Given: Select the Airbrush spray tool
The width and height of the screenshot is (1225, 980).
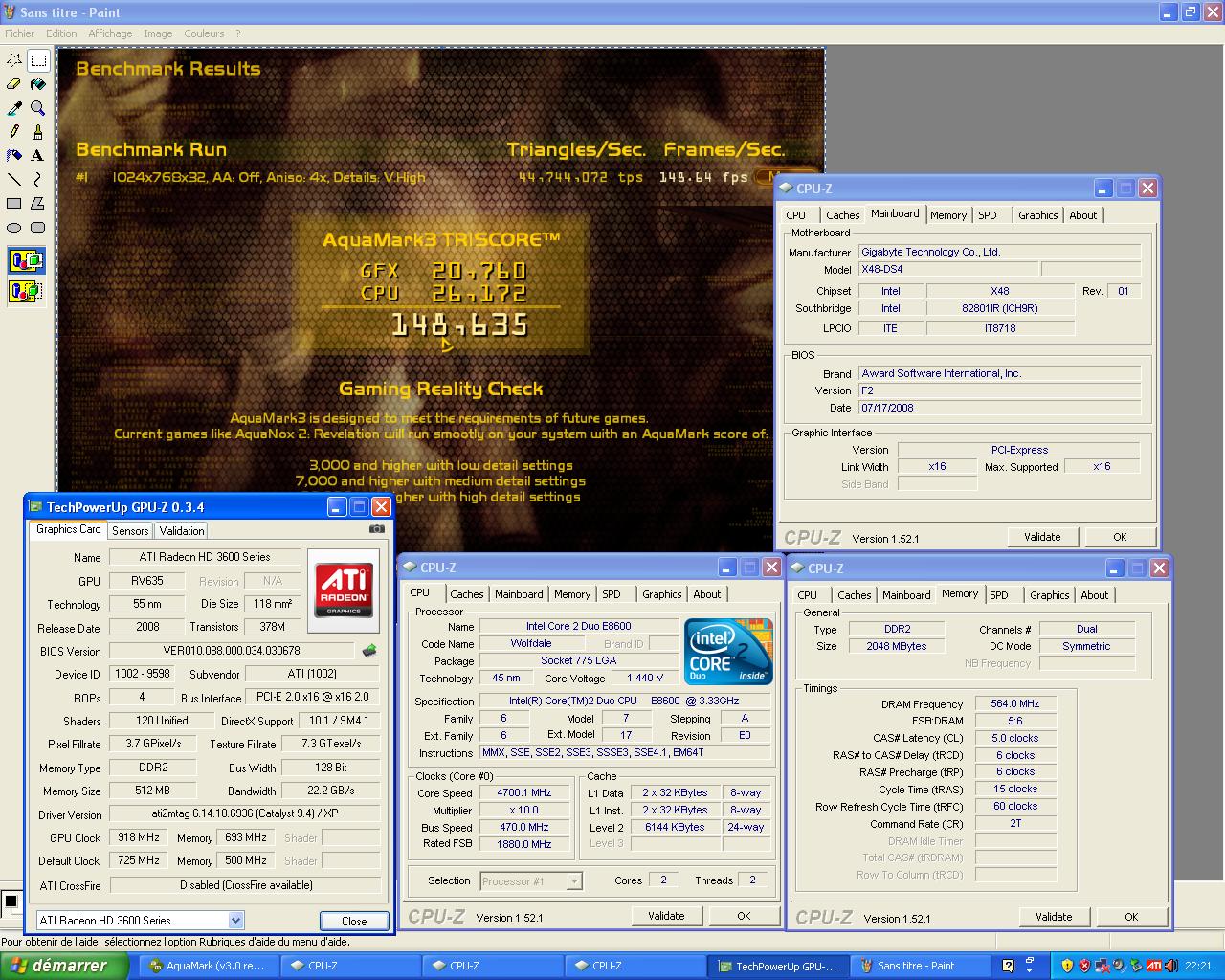Looking at the screenshot, I should point(14,155).
